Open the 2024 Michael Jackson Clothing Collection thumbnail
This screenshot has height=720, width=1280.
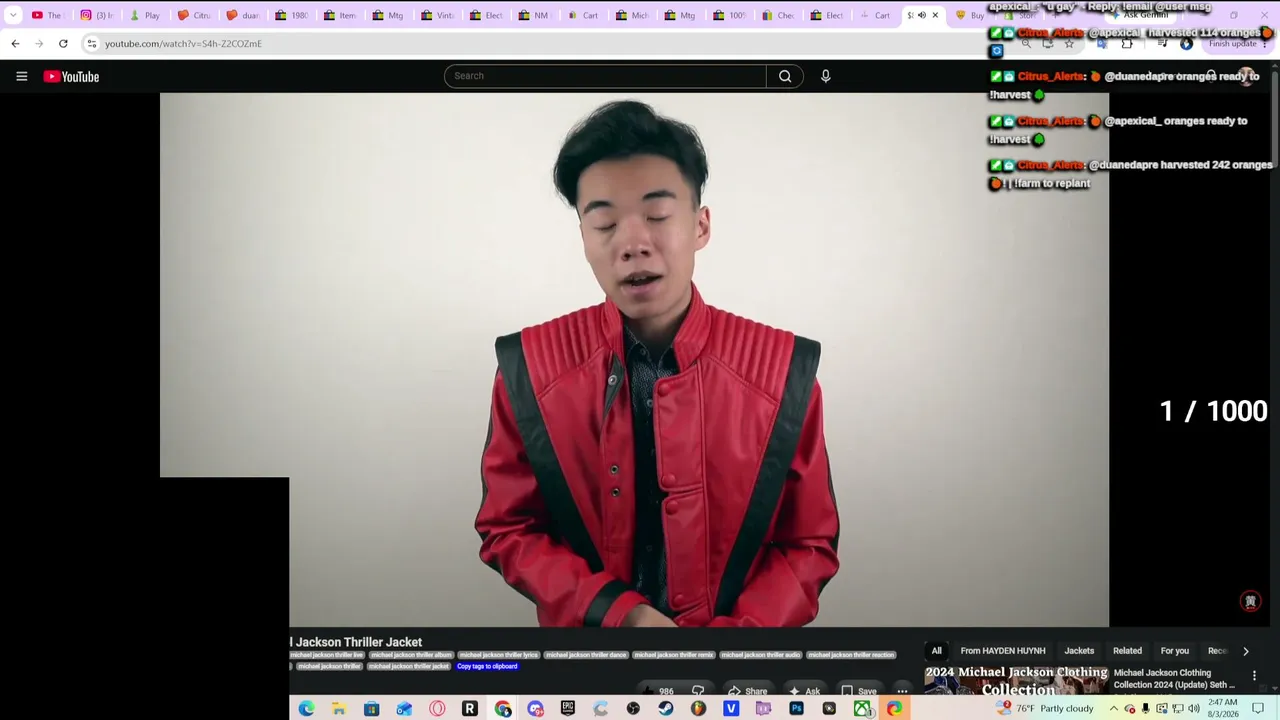(x=1016, y=680)
